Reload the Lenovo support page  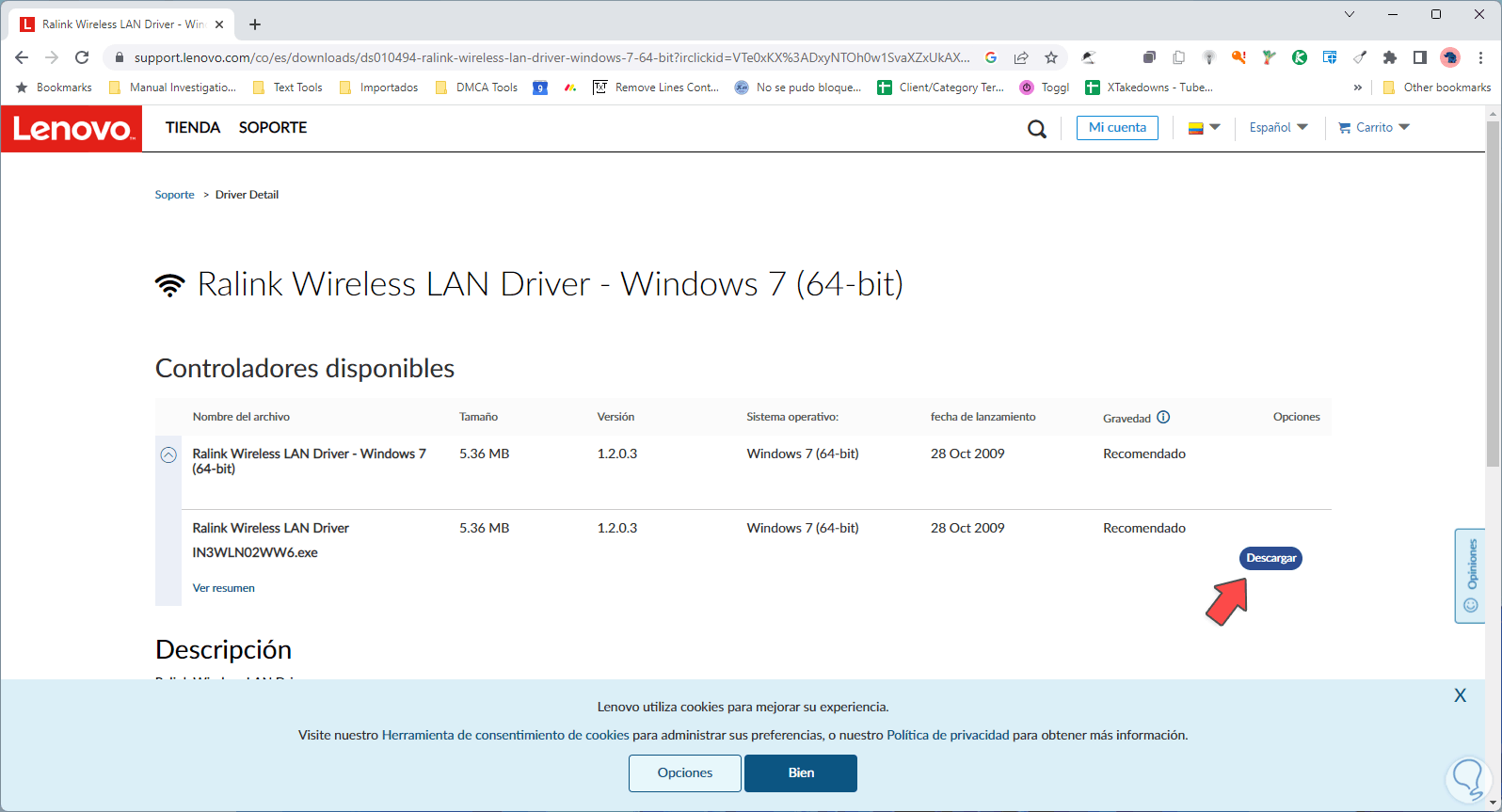pyautogui.click(x=82, y=57)
